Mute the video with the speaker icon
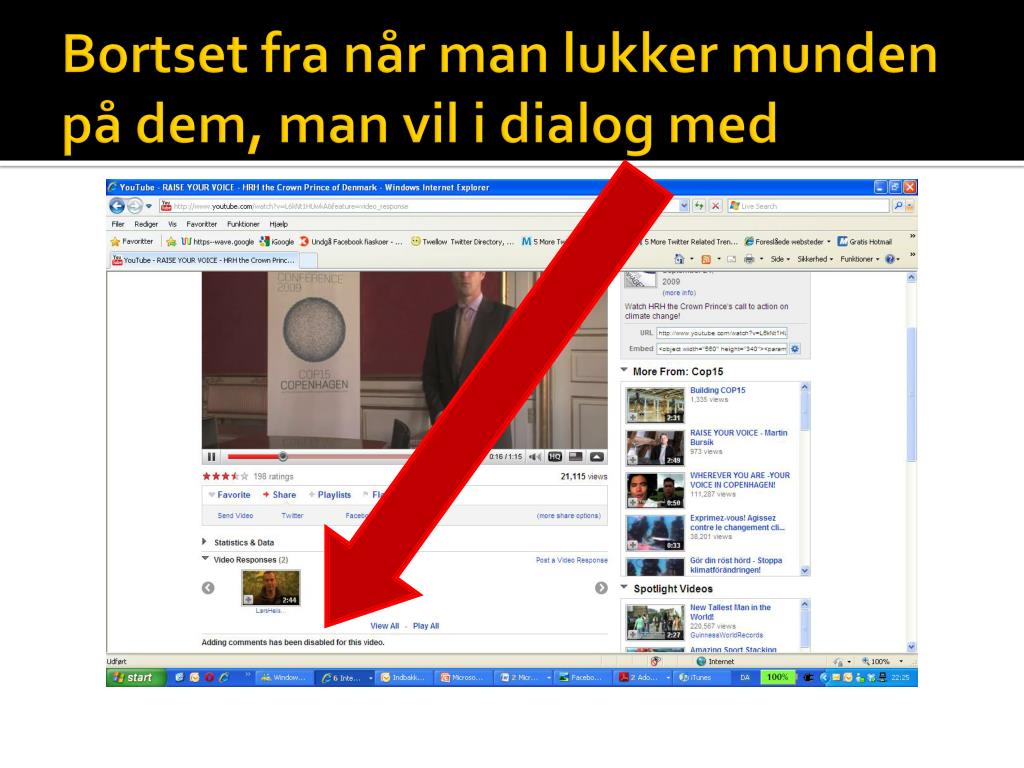This screenshot has width=1024, height=768. (535, 457)
